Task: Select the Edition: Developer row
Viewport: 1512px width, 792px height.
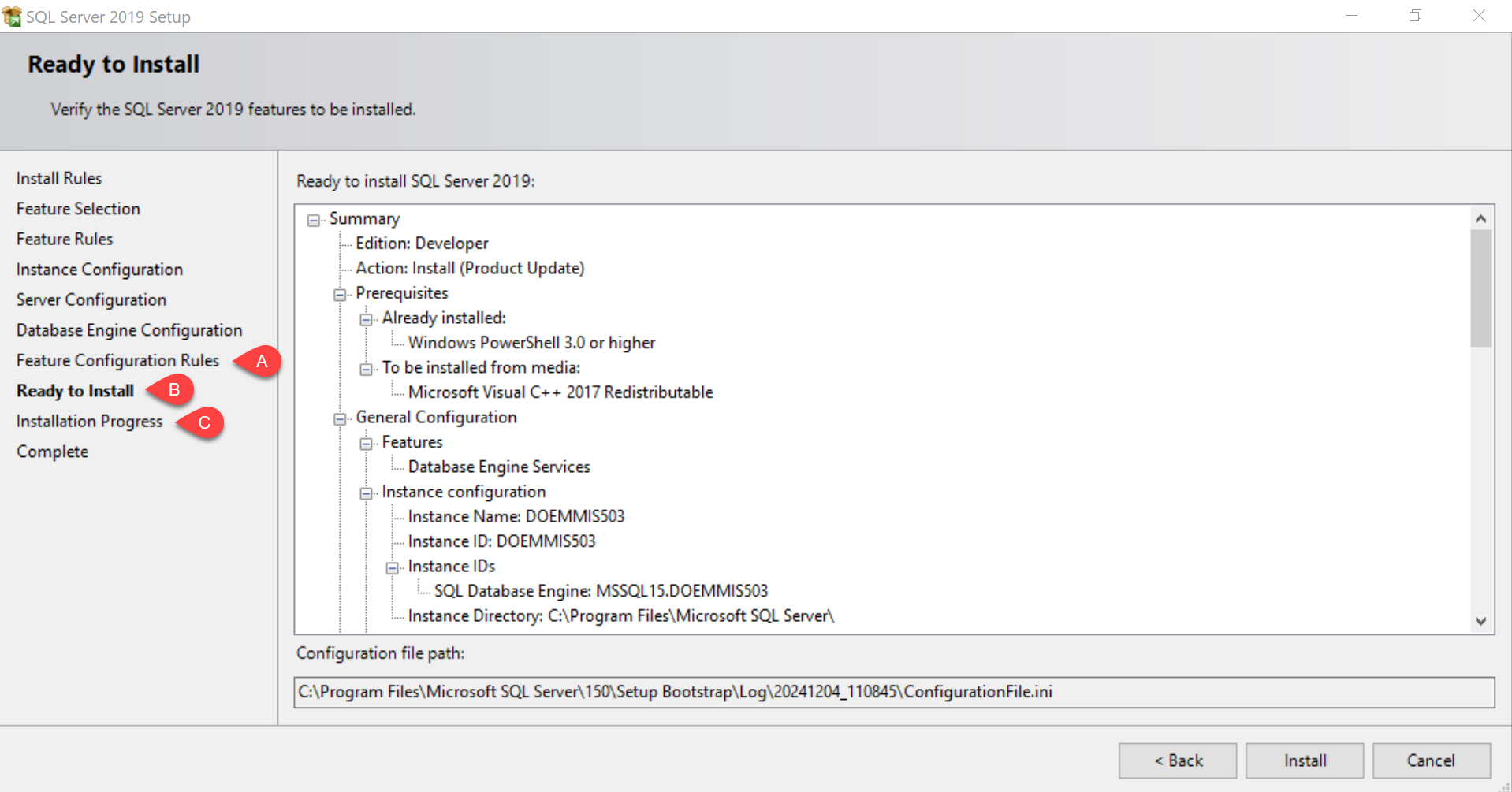Action: click(422, 244)
